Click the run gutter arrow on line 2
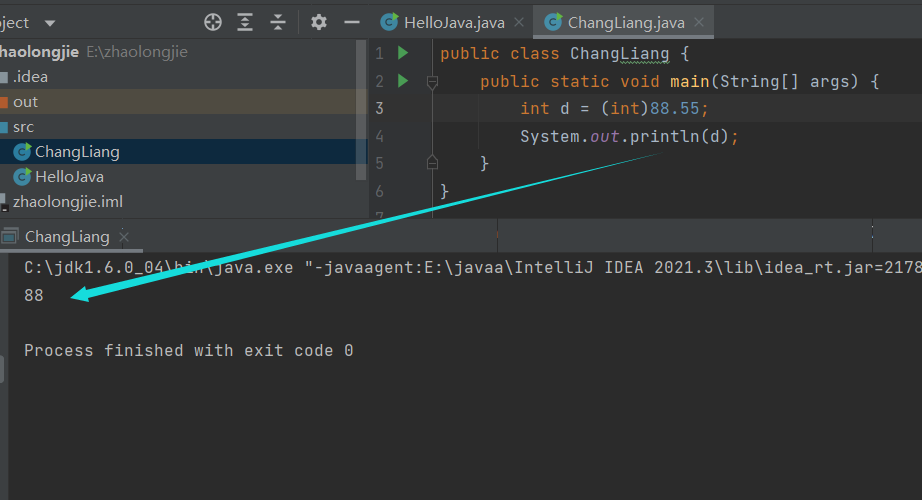 coord(403,80)
